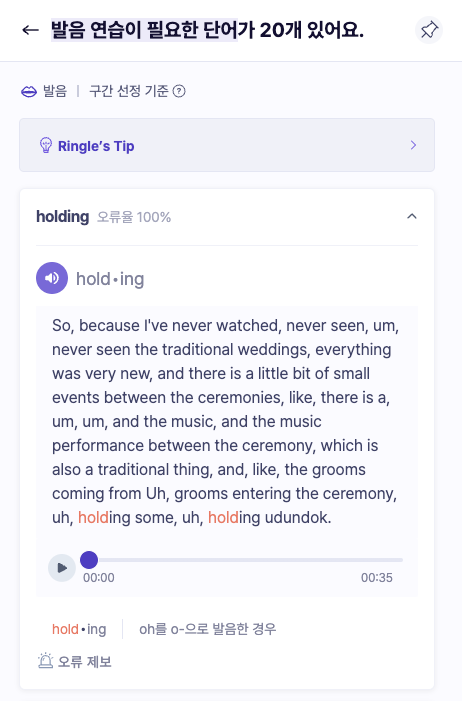Select the 발음 section label
Image resolution: width=462 pixels, height=701 pixels.
[55, 91]
